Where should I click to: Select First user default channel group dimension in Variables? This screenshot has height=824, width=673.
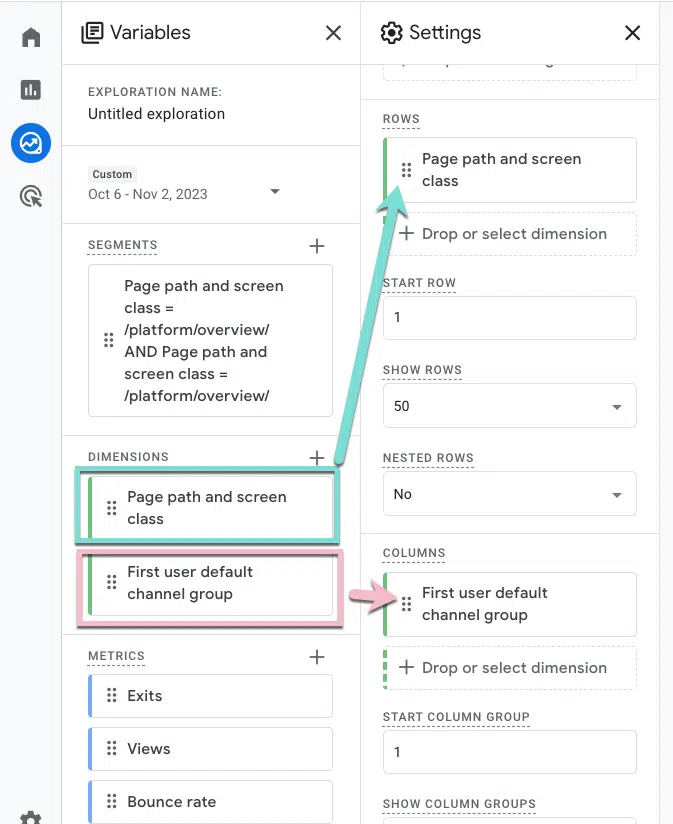click(210, 583)
